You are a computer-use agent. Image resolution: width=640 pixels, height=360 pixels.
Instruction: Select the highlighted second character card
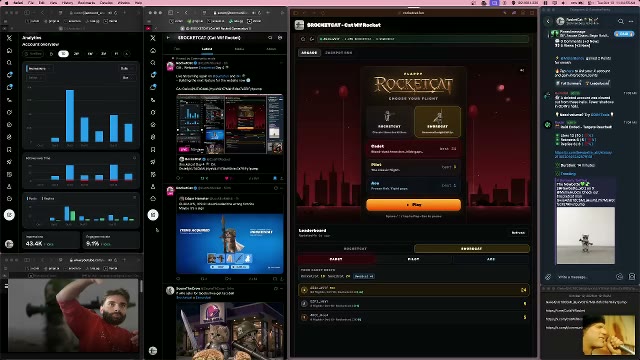click(437, 121)
